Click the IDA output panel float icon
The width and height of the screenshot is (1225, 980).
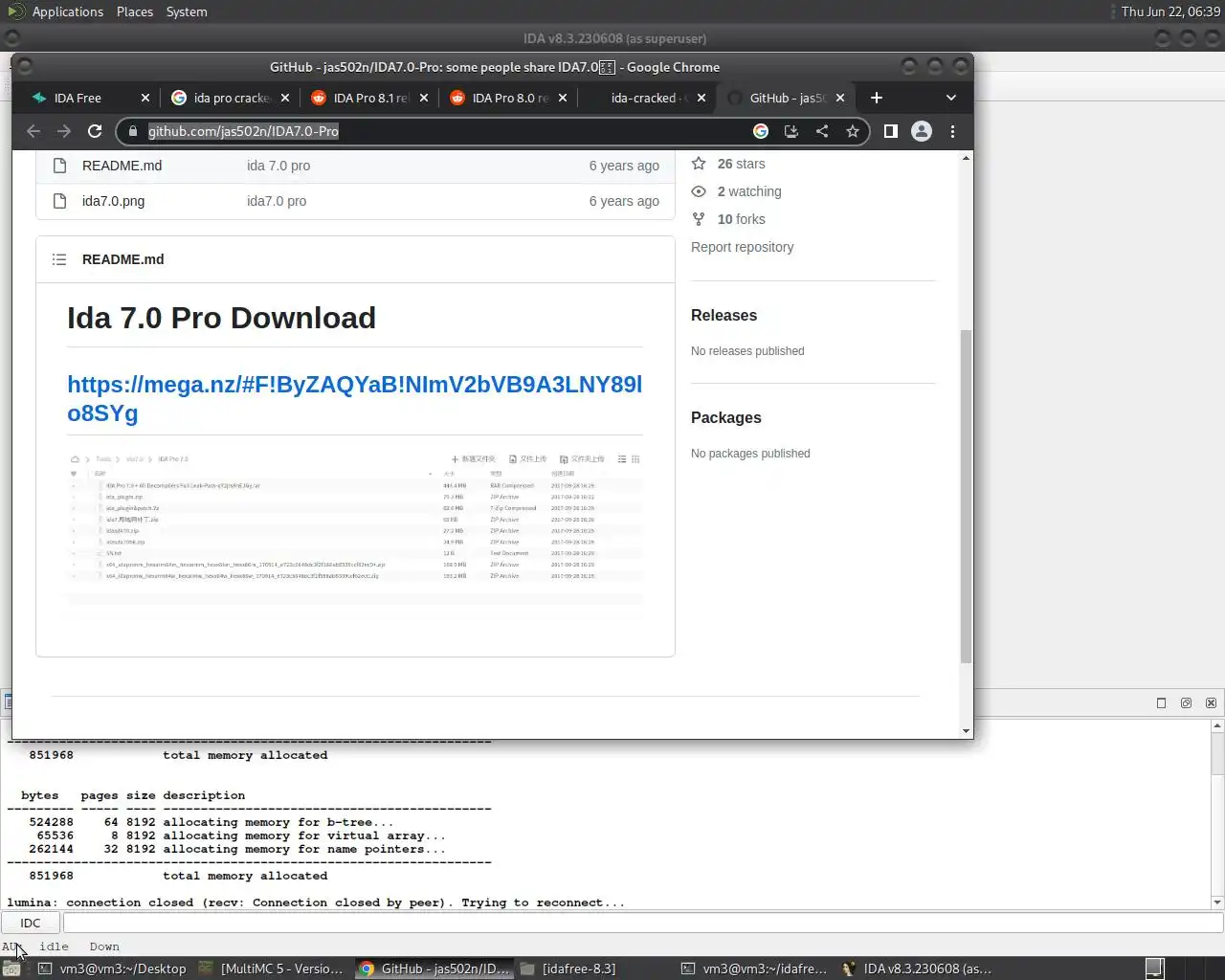pos(1186,702)
